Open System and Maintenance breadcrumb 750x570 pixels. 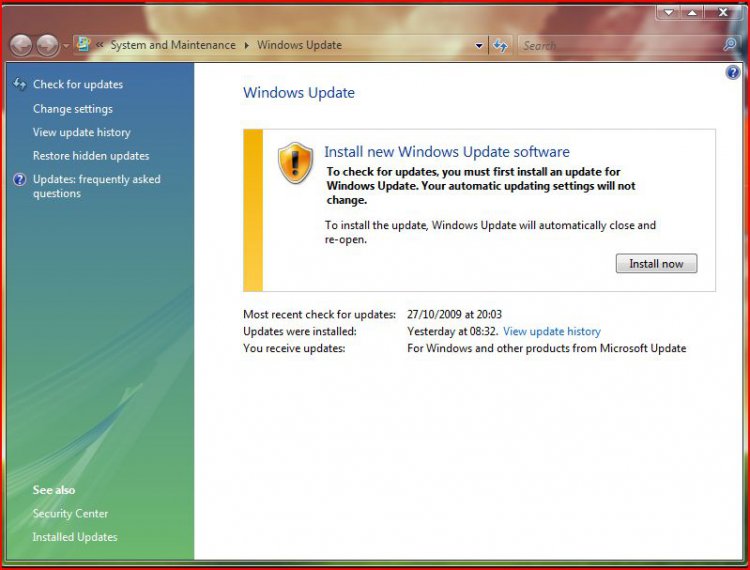coord(173,45)
